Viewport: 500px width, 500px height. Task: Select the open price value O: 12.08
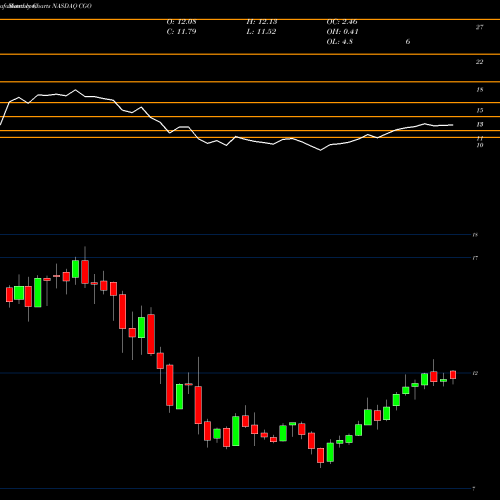tap(181, 22)
